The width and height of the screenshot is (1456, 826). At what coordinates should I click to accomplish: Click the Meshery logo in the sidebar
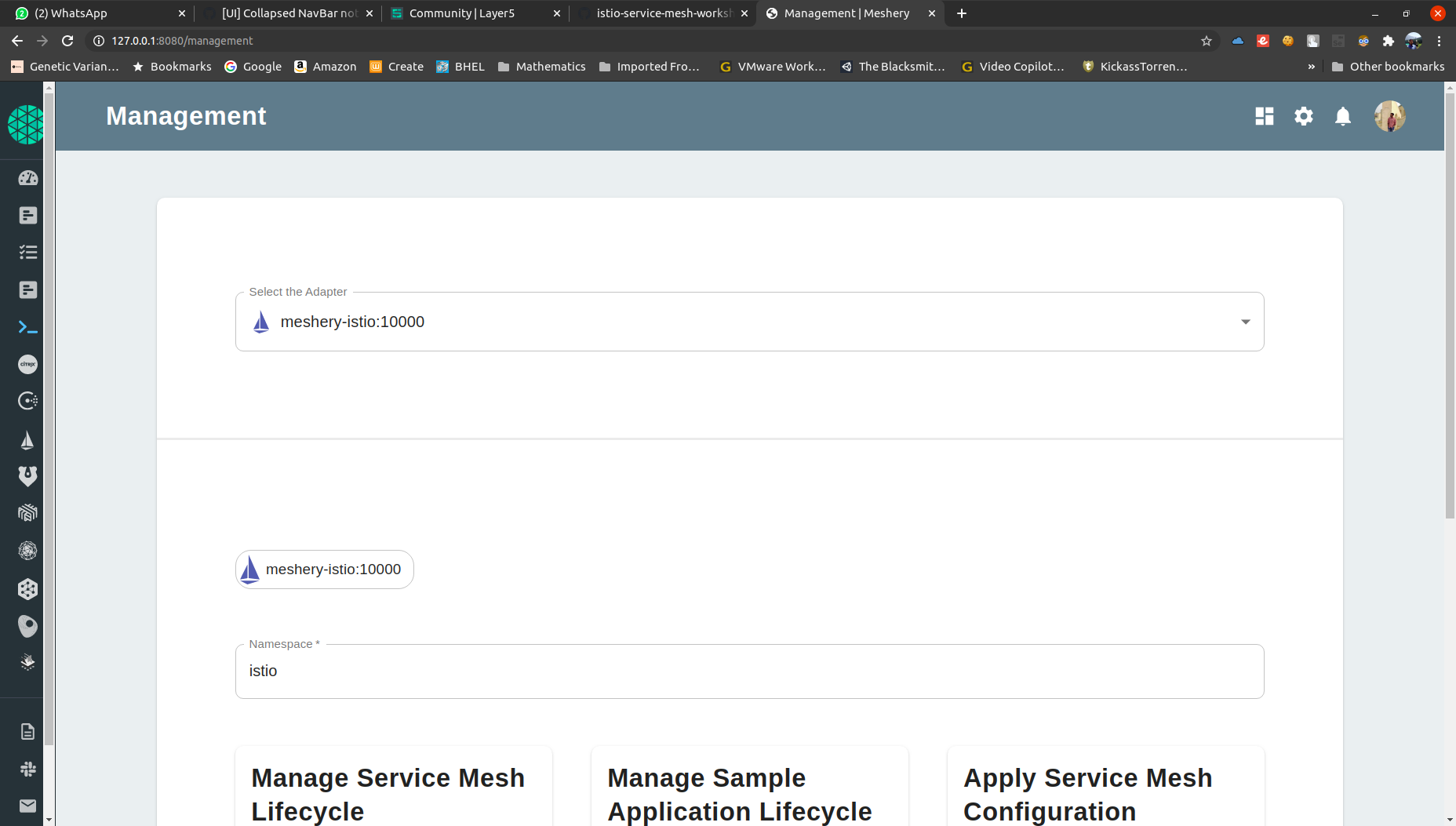coord(25,125)
